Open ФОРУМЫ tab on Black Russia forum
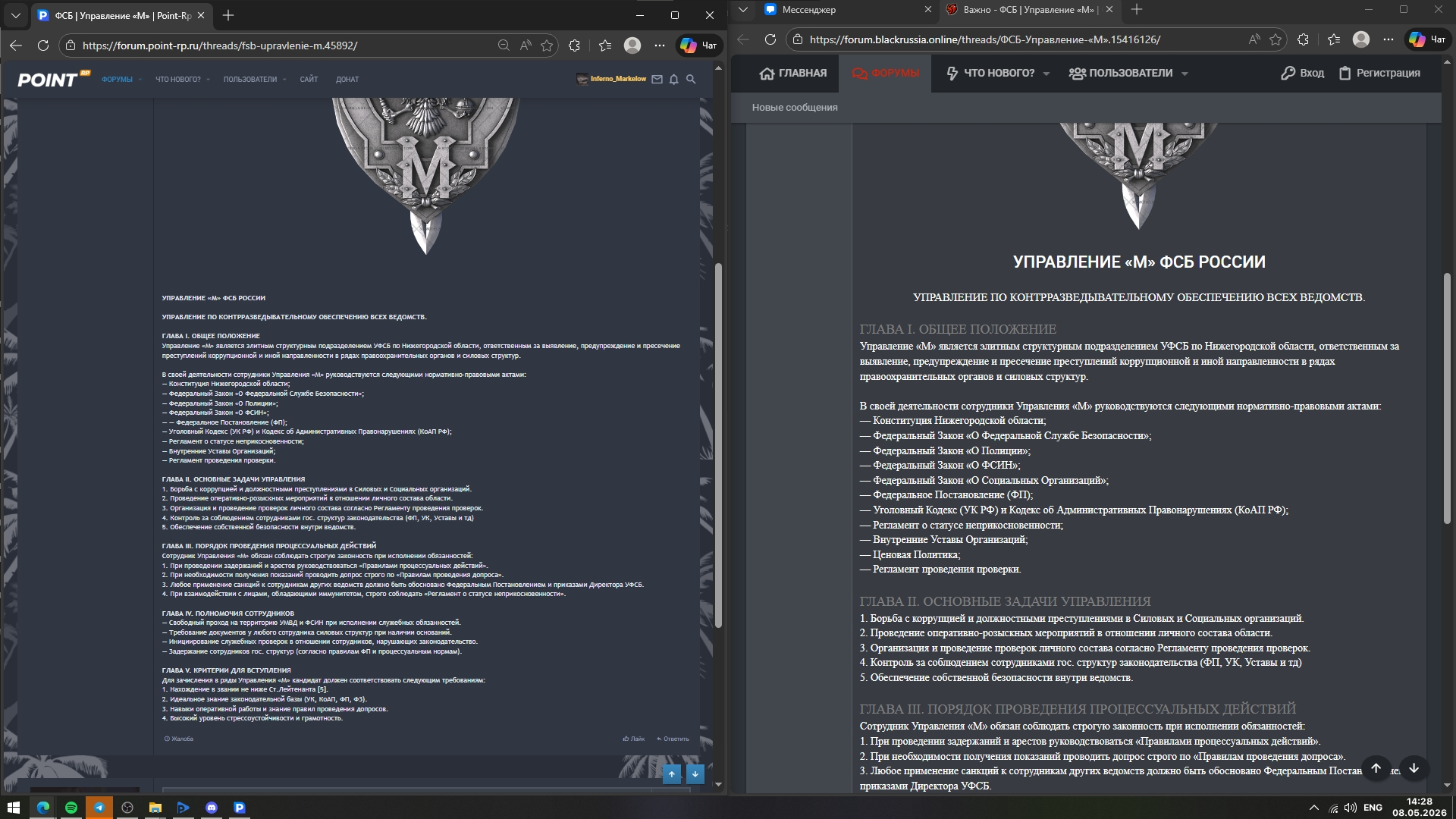Viewport: 1456px width, 819px height. point(885,74)
